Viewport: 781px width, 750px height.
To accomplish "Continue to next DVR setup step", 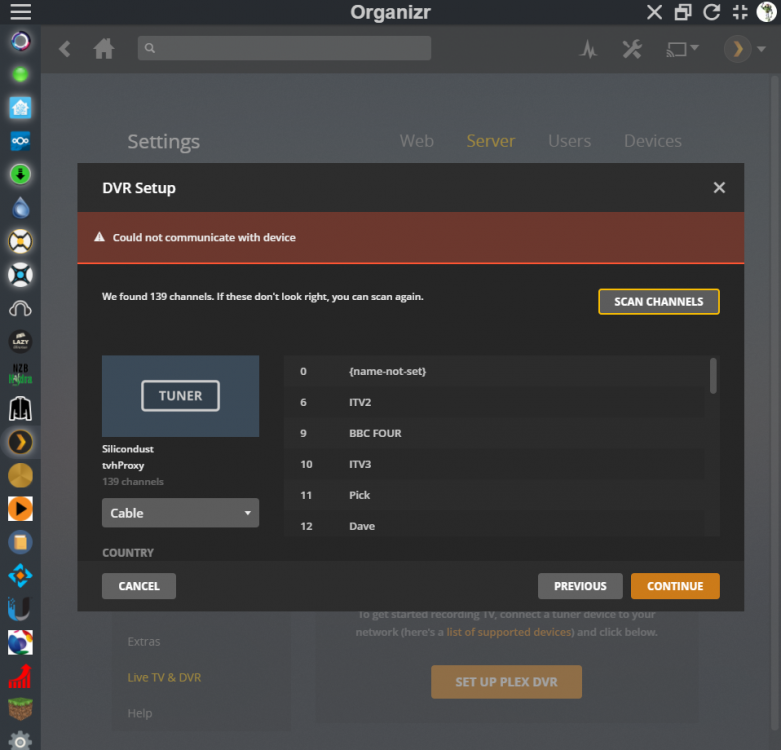I will click(675, 586).
